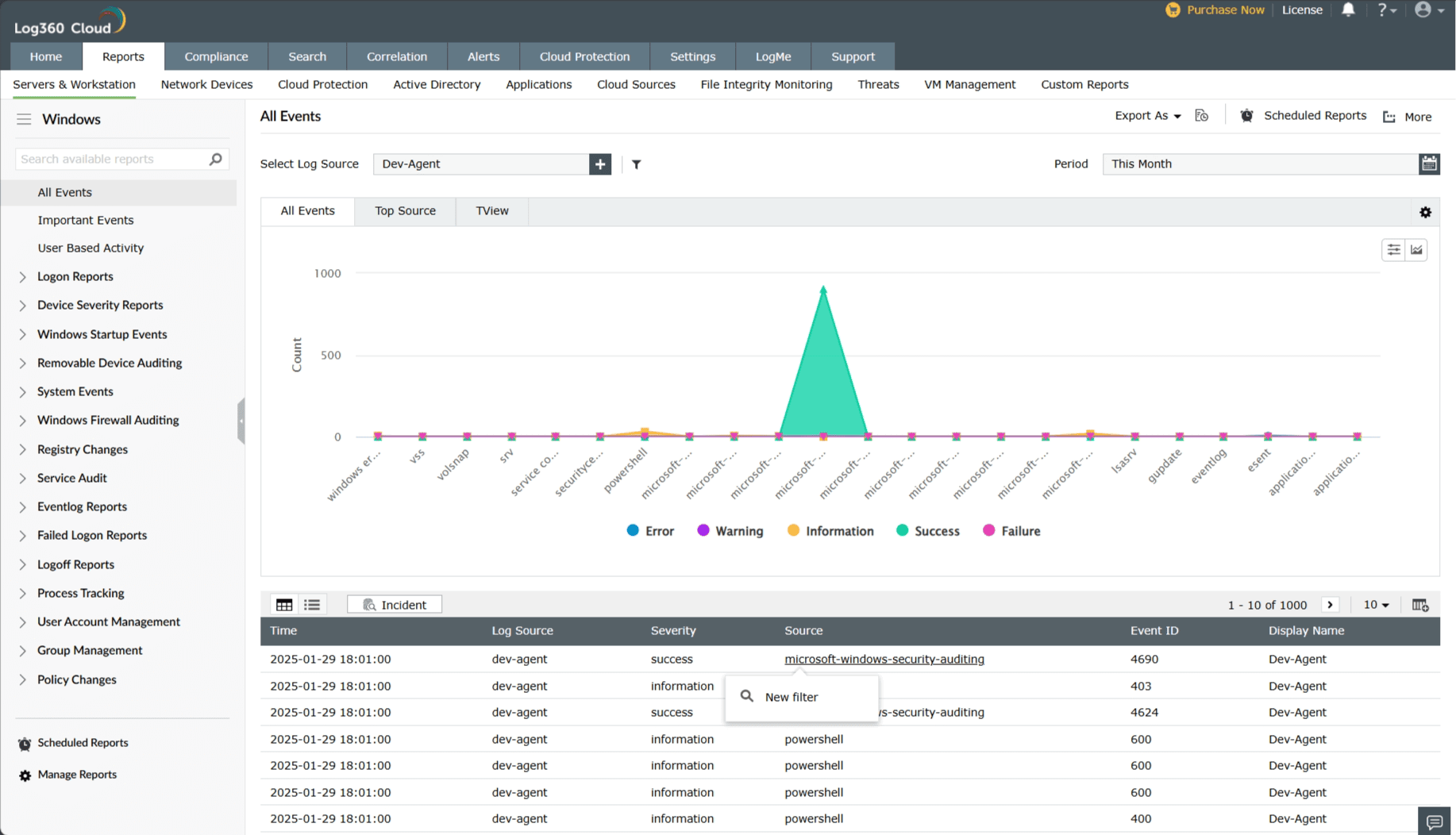This screenshot has width=1456, height=835.
Task: Sort by the Time column header
Action: click(x=283, y=630)
